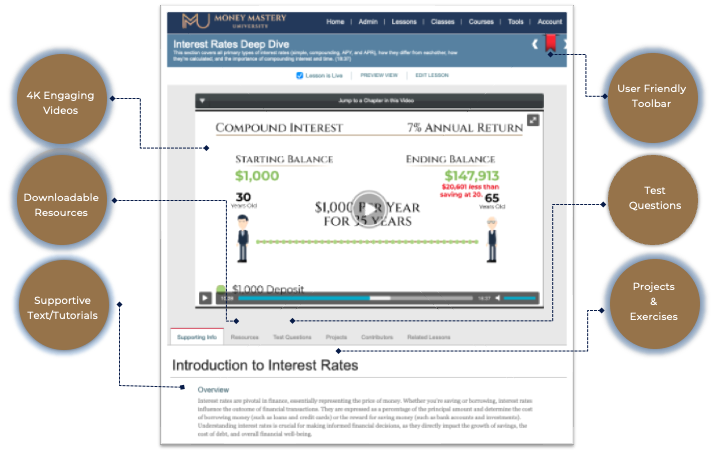Go to previous lesson with left arrow
717x453 pixels.
(535, 44)
